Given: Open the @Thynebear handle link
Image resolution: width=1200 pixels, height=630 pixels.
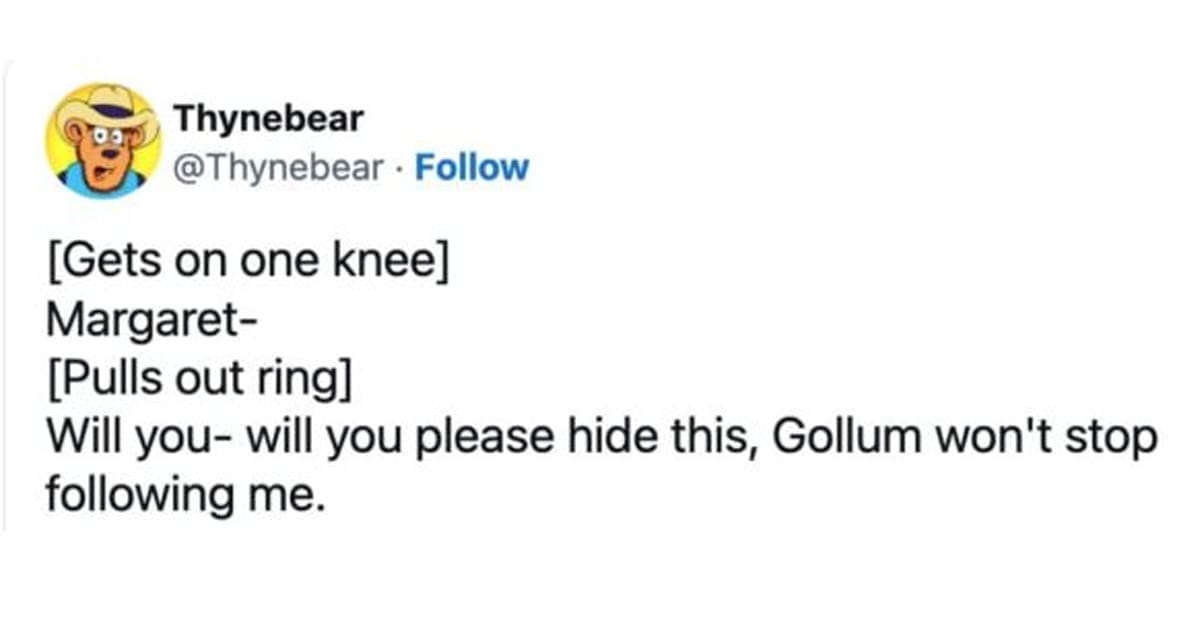Looking at the screenshot, I should (279, 167).
